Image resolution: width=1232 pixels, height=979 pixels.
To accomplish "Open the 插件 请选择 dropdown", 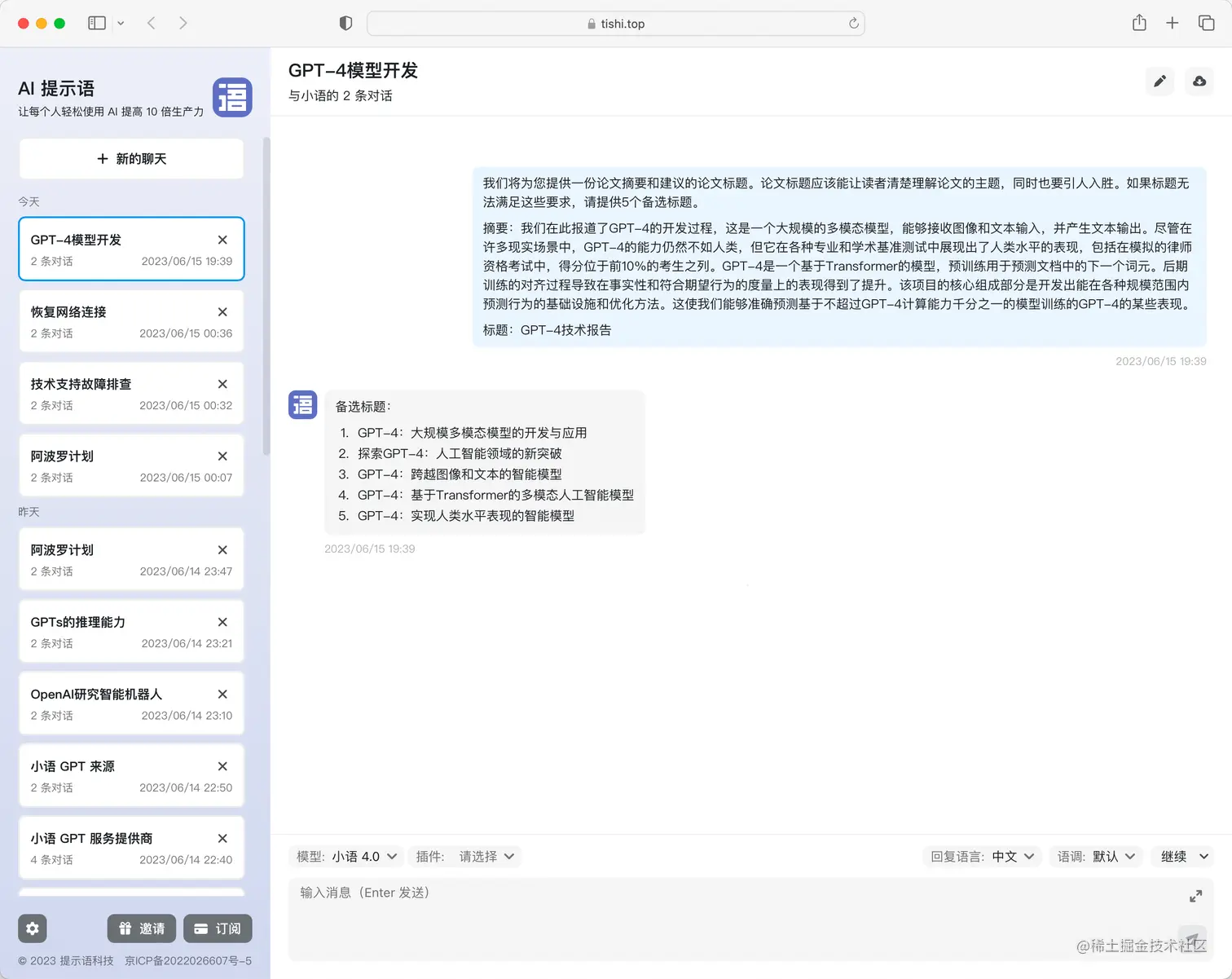I will 465,857.
